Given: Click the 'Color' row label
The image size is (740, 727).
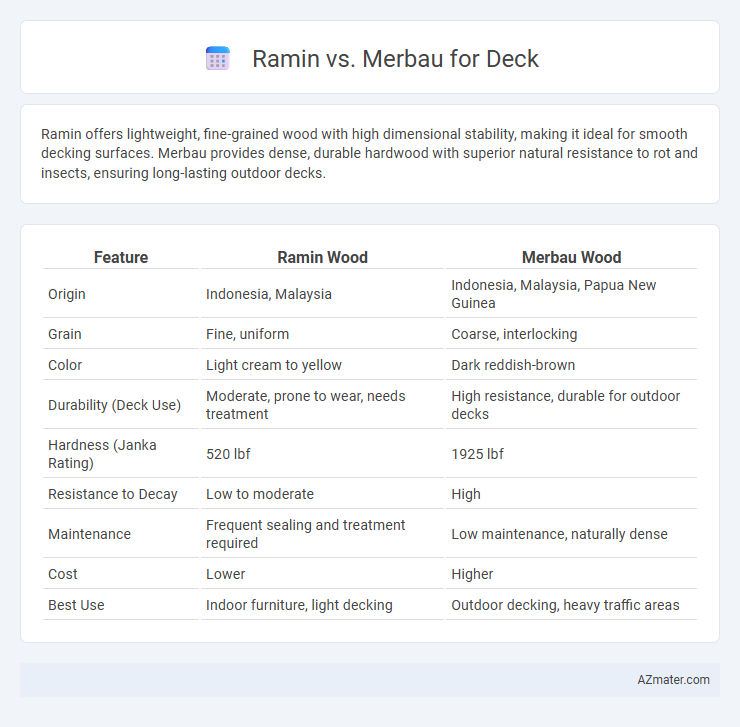Looking at the screenshot, I should point(65,365).
